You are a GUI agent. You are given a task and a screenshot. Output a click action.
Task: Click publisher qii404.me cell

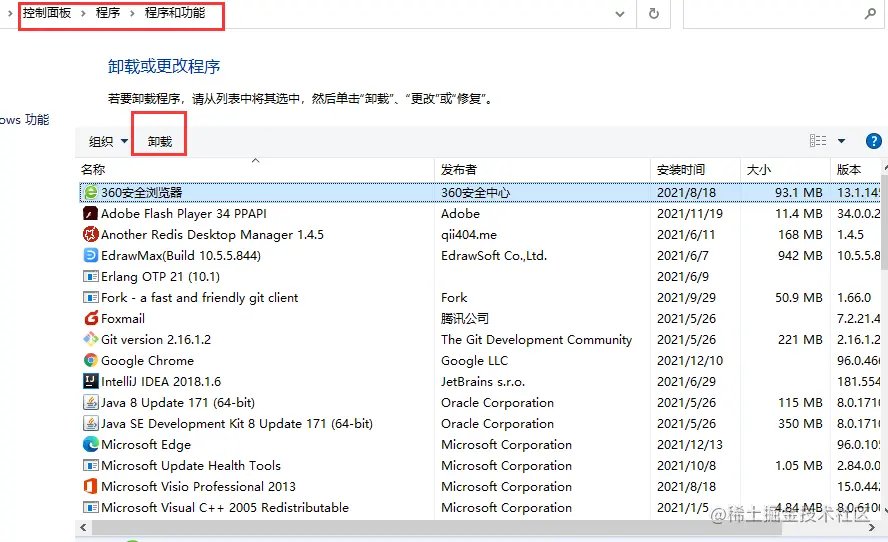pyautogui.click(x=469, y=234)
